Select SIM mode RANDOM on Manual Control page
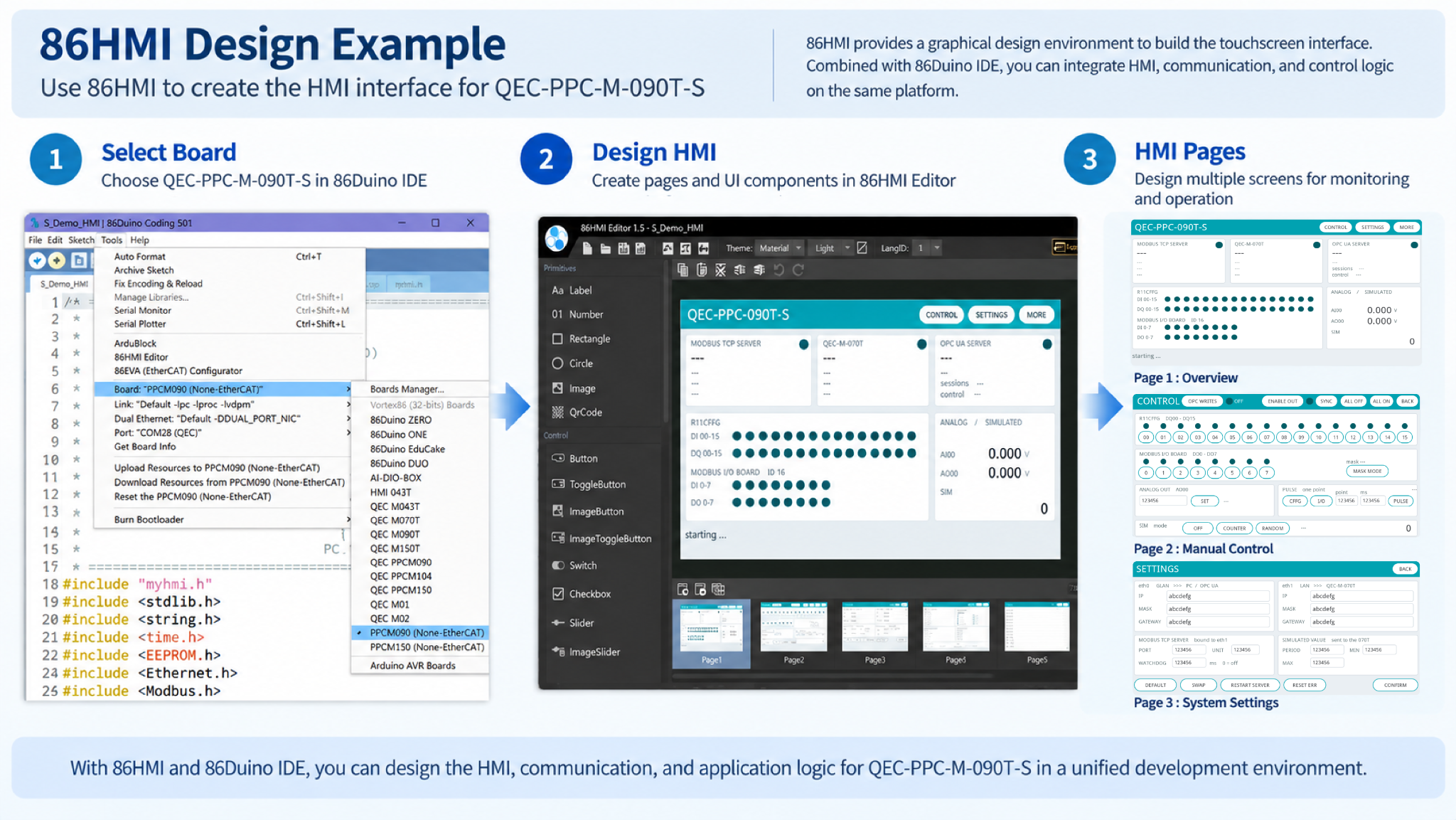The width and height of the screenshot is (1456, 820). click(x=1273, y=528)
